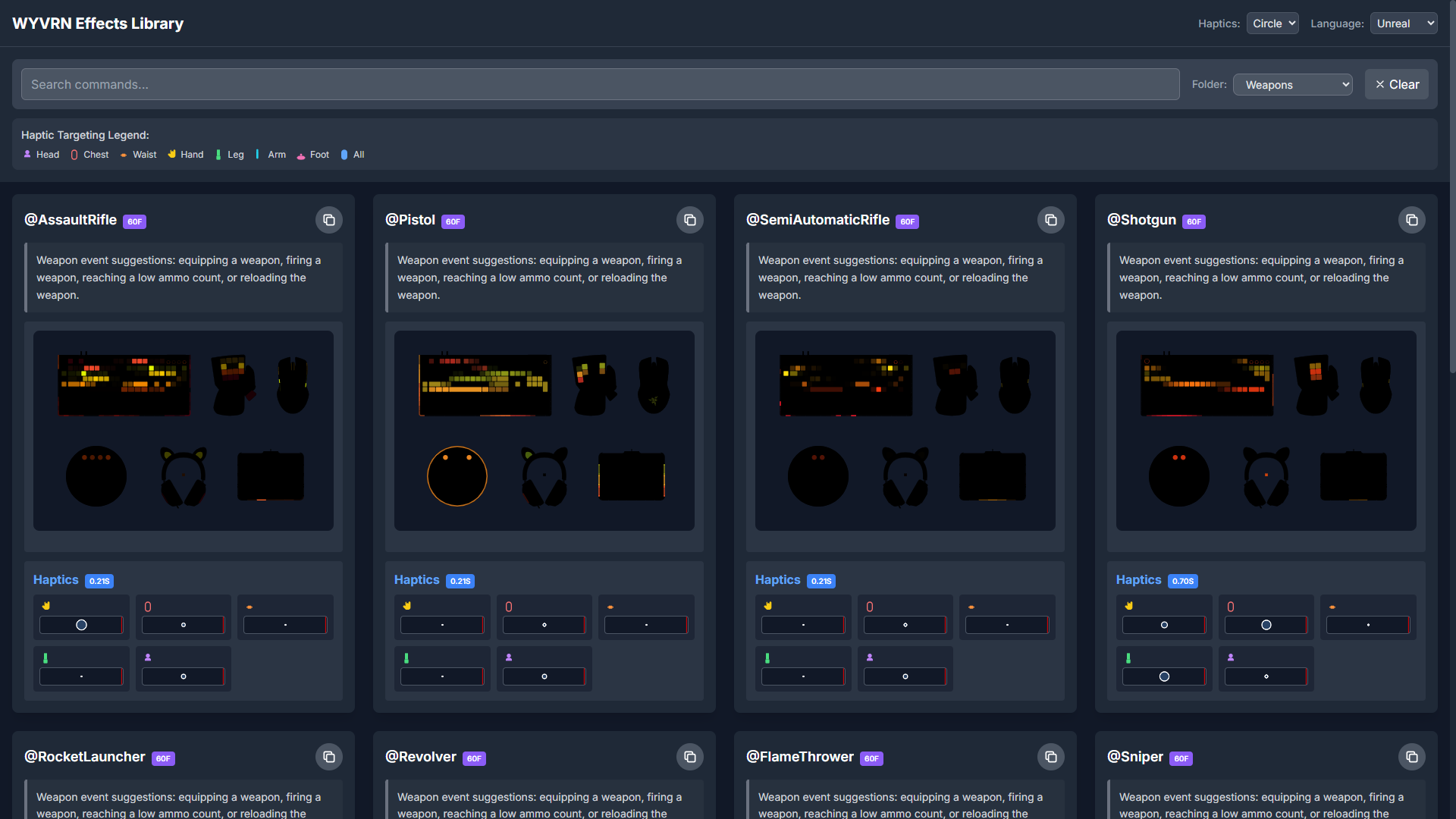The image size is (1456, 819).
Task: Click the @SemiAutomaticRifle title
Action: tap(817, 220)
